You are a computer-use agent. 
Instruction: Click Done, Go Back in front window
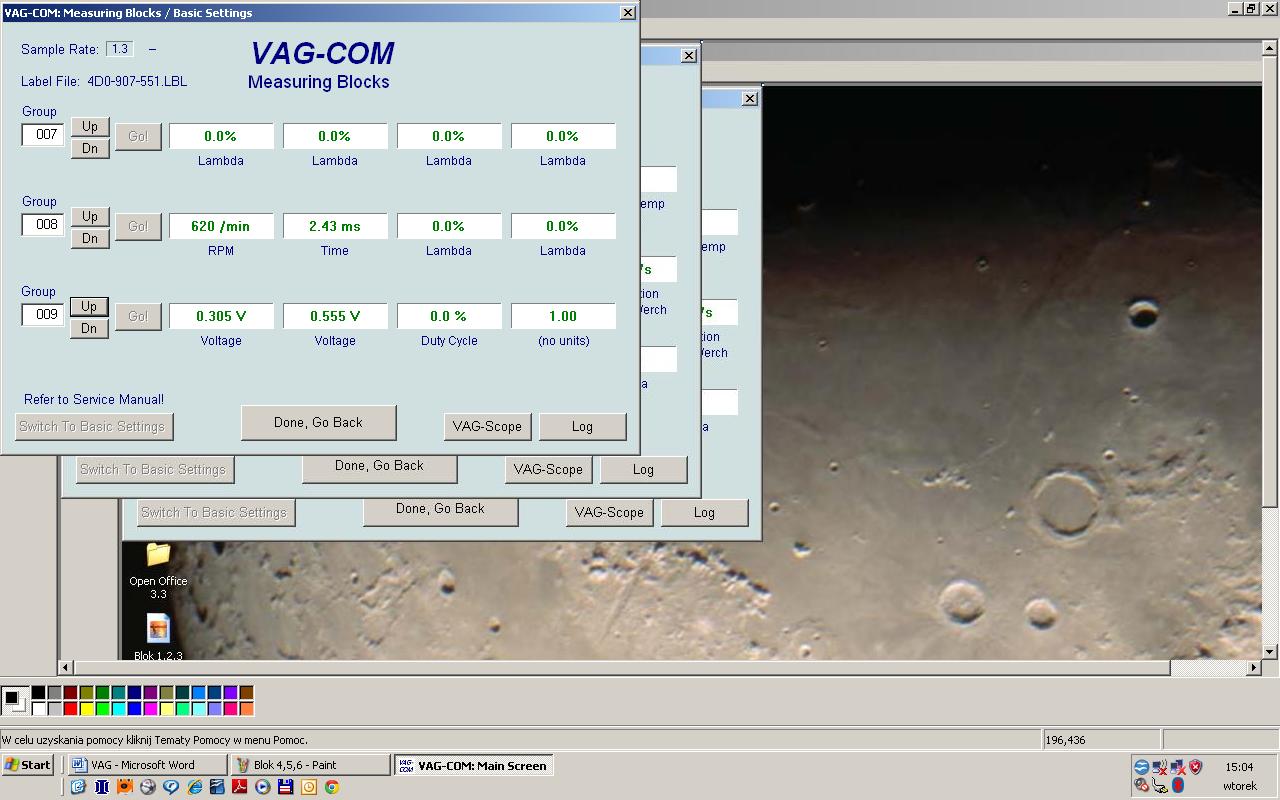(x=318, y=423)
